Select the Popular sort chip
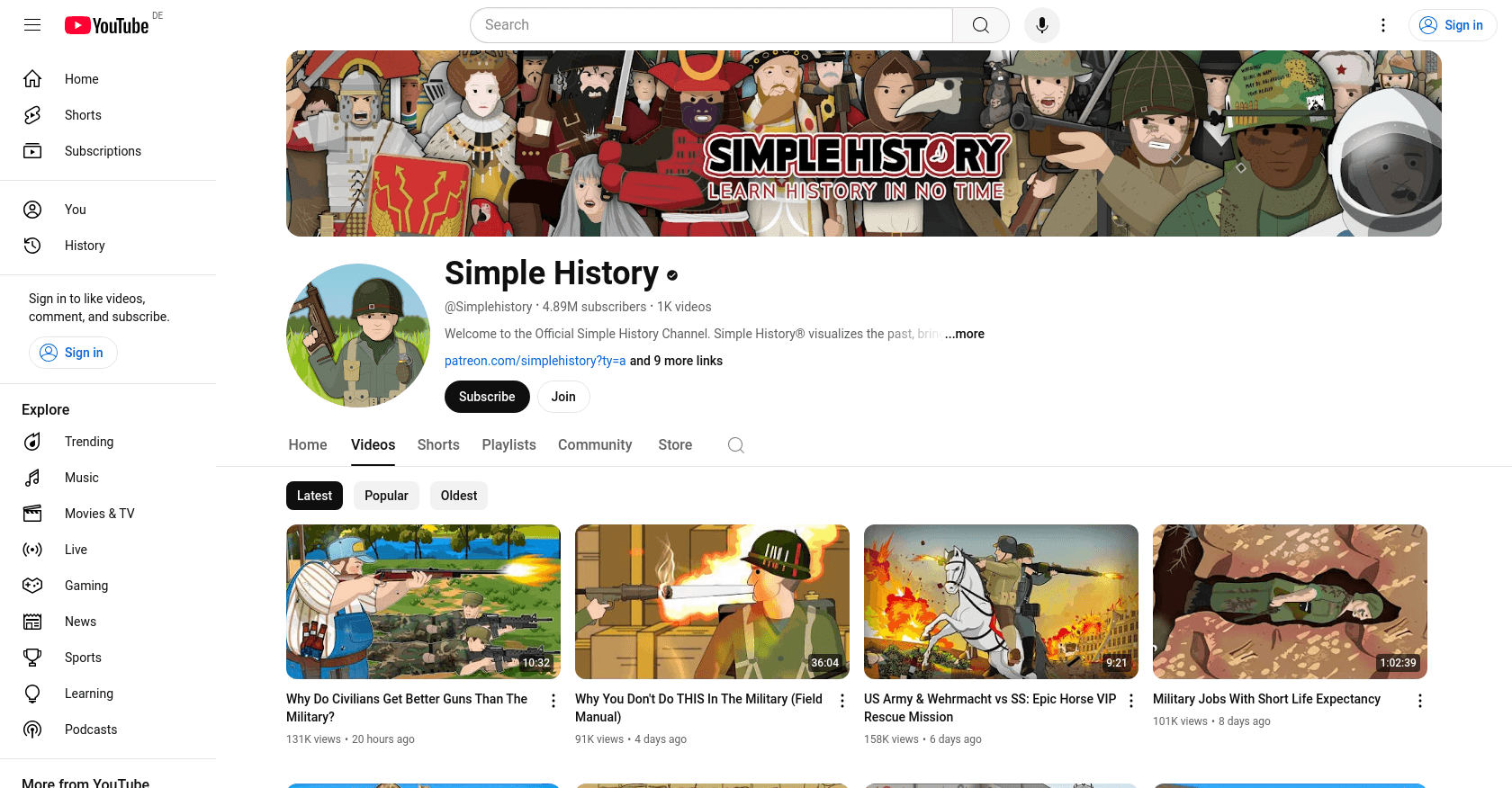 coord(386,496)
